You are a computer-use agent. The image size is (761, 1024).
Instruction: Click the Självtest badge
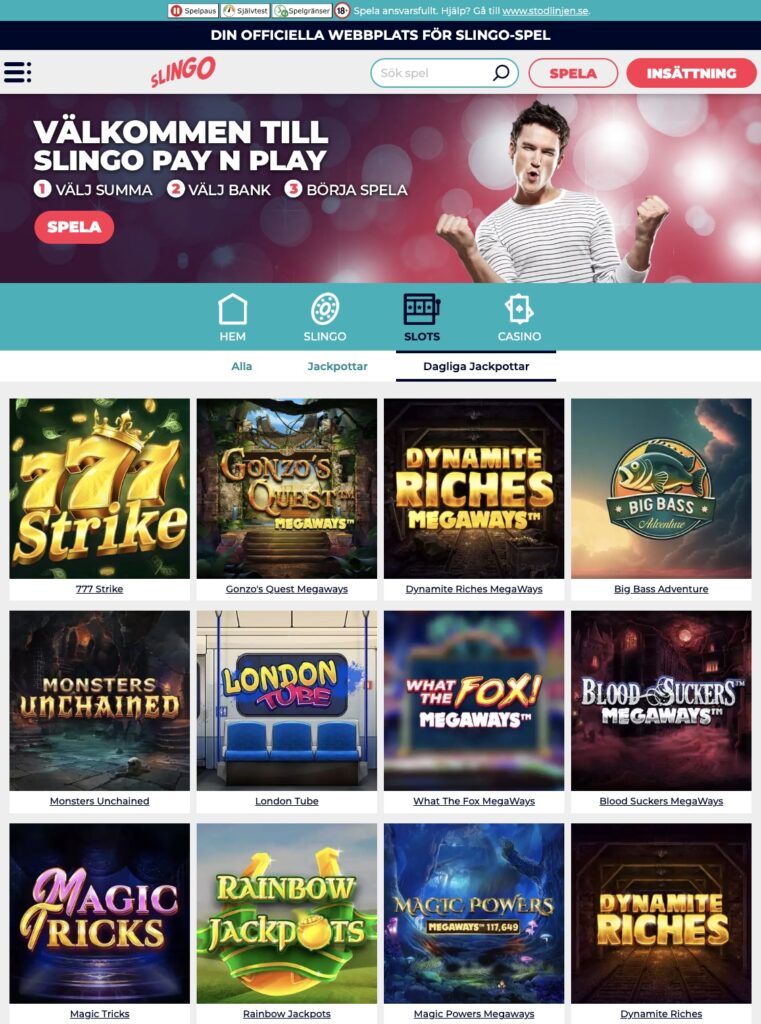pyautogui.click(x=246, y=10)
